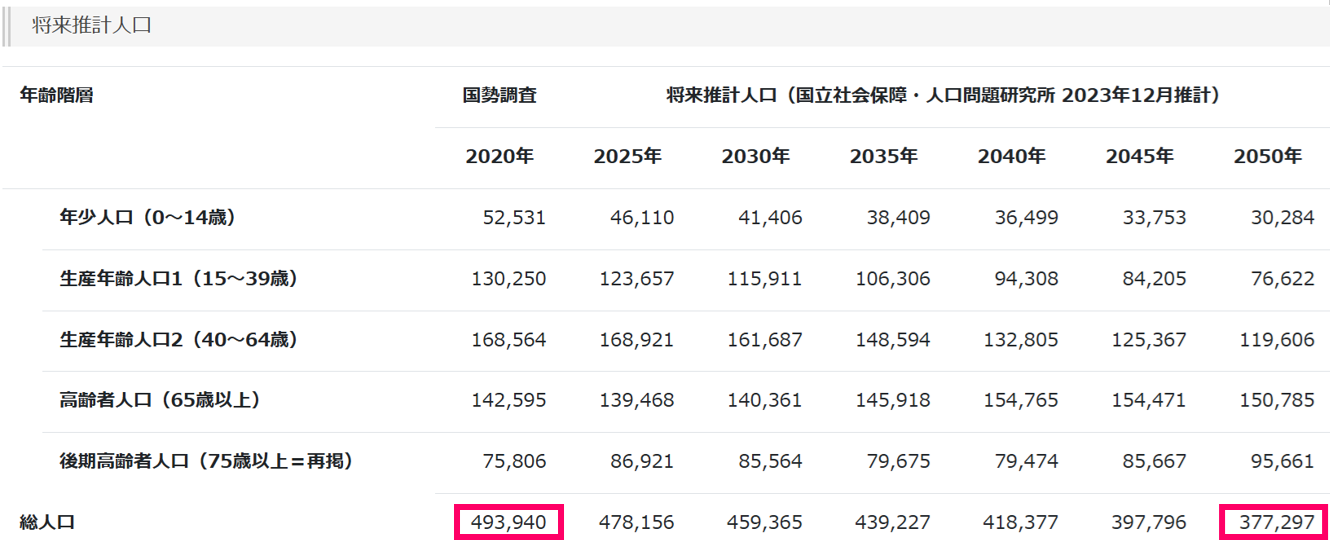This screenshot has height=541, width=1330.
Task: Select the 2050年 year column header
Action: point(1267,157)
